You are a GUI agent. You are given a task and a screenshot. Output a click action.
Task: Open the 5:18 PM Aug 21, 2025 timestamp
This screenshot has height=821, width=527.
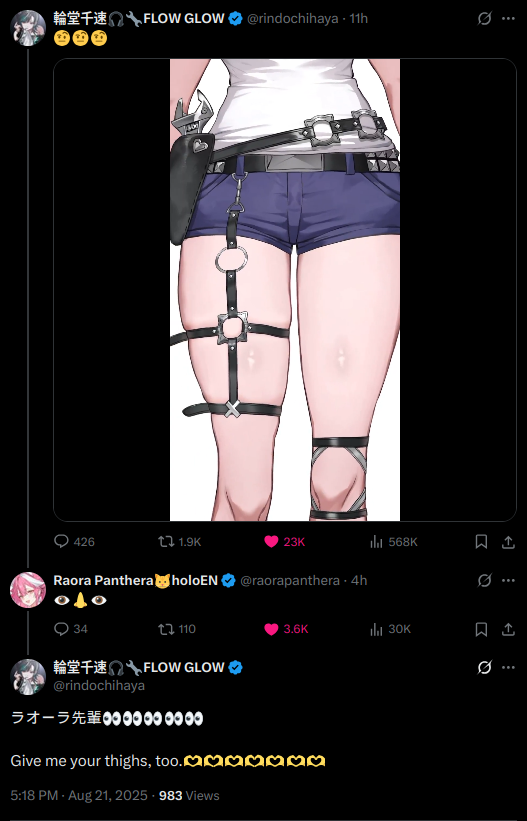[79, 795]
